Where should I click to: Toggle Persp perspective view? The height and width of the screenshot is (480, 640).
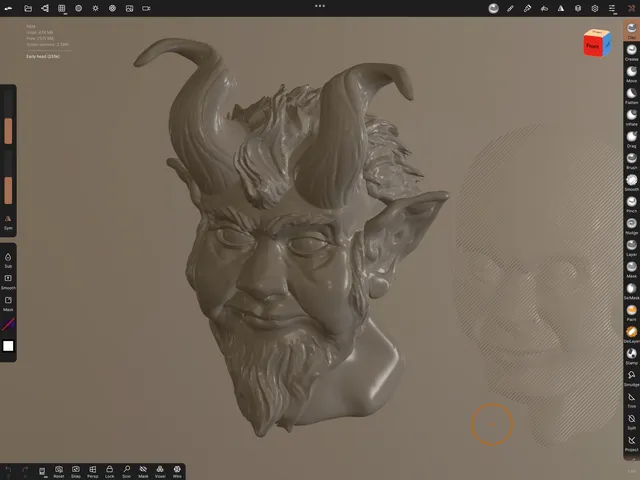[x=93, y=471]
